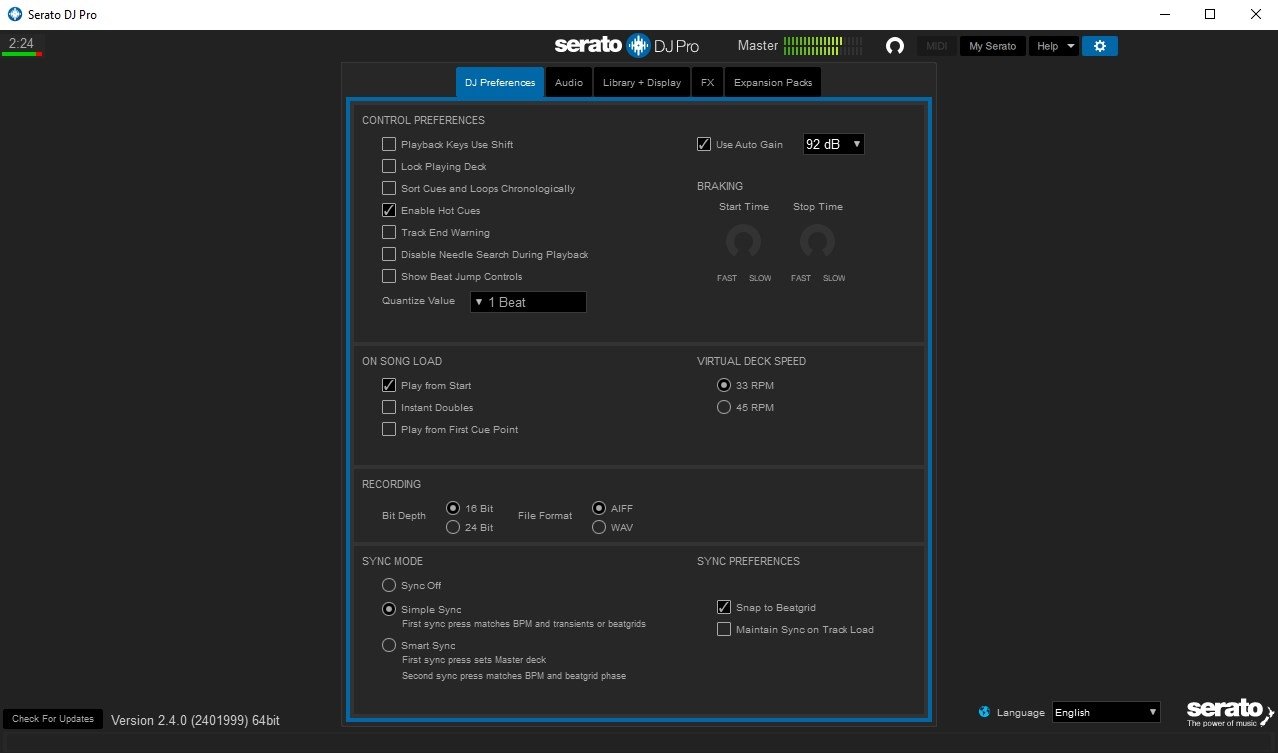This screenshot has height=753, width=1278.
Task: Select Smart Sync mode
Action: coord(389,645)
